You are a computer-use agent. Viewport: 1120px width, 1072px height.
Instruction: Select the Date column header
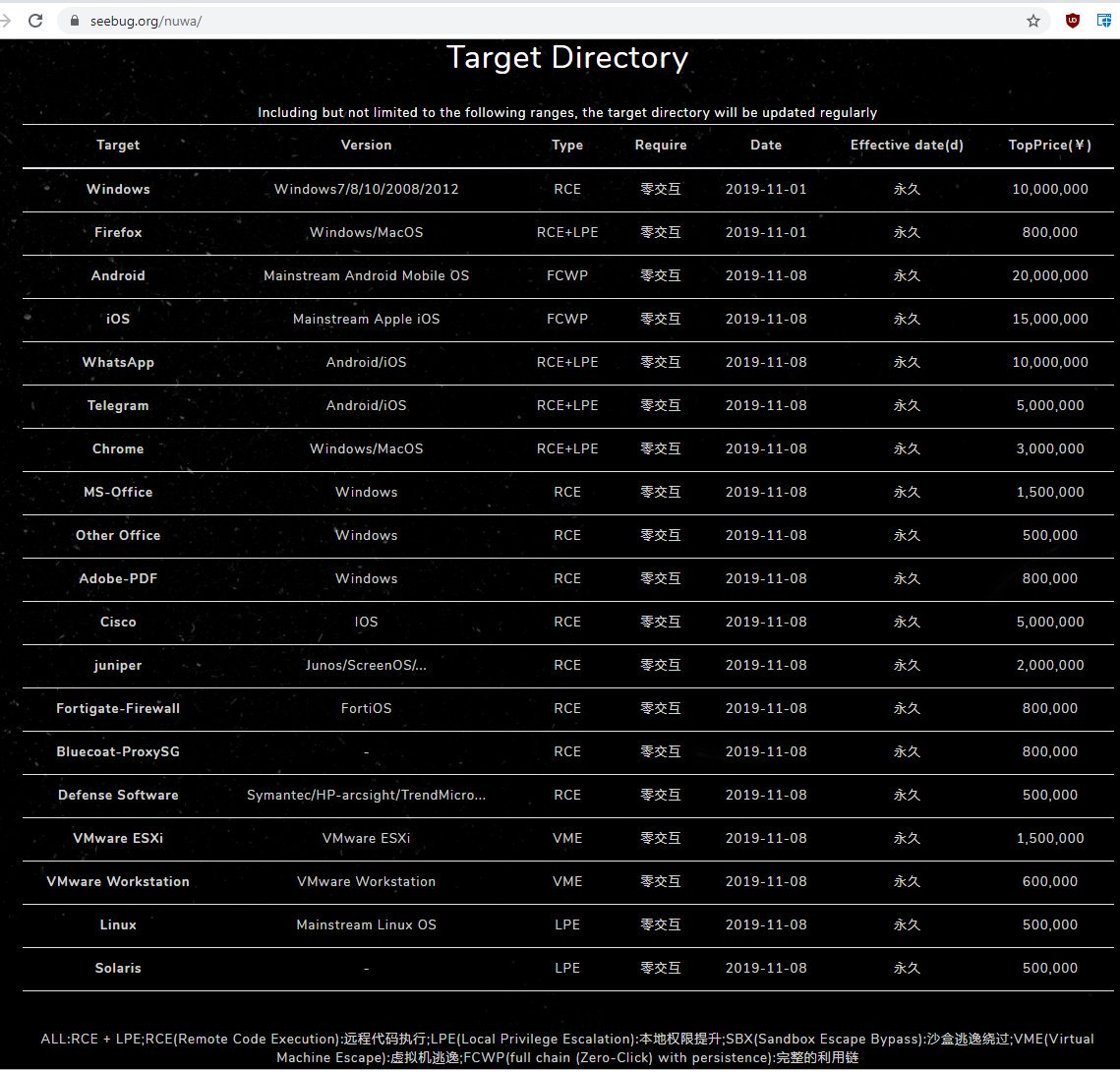pos(766,145)
